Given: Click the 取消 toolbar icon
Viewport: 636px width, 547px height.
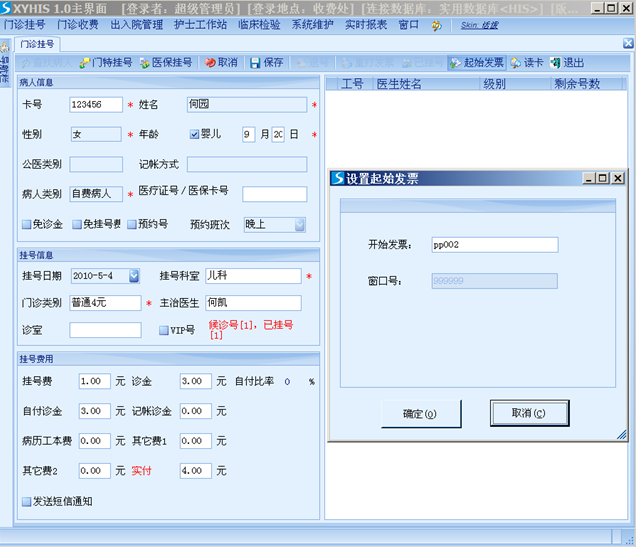Looking at the screenshot, I should (210, 62).
